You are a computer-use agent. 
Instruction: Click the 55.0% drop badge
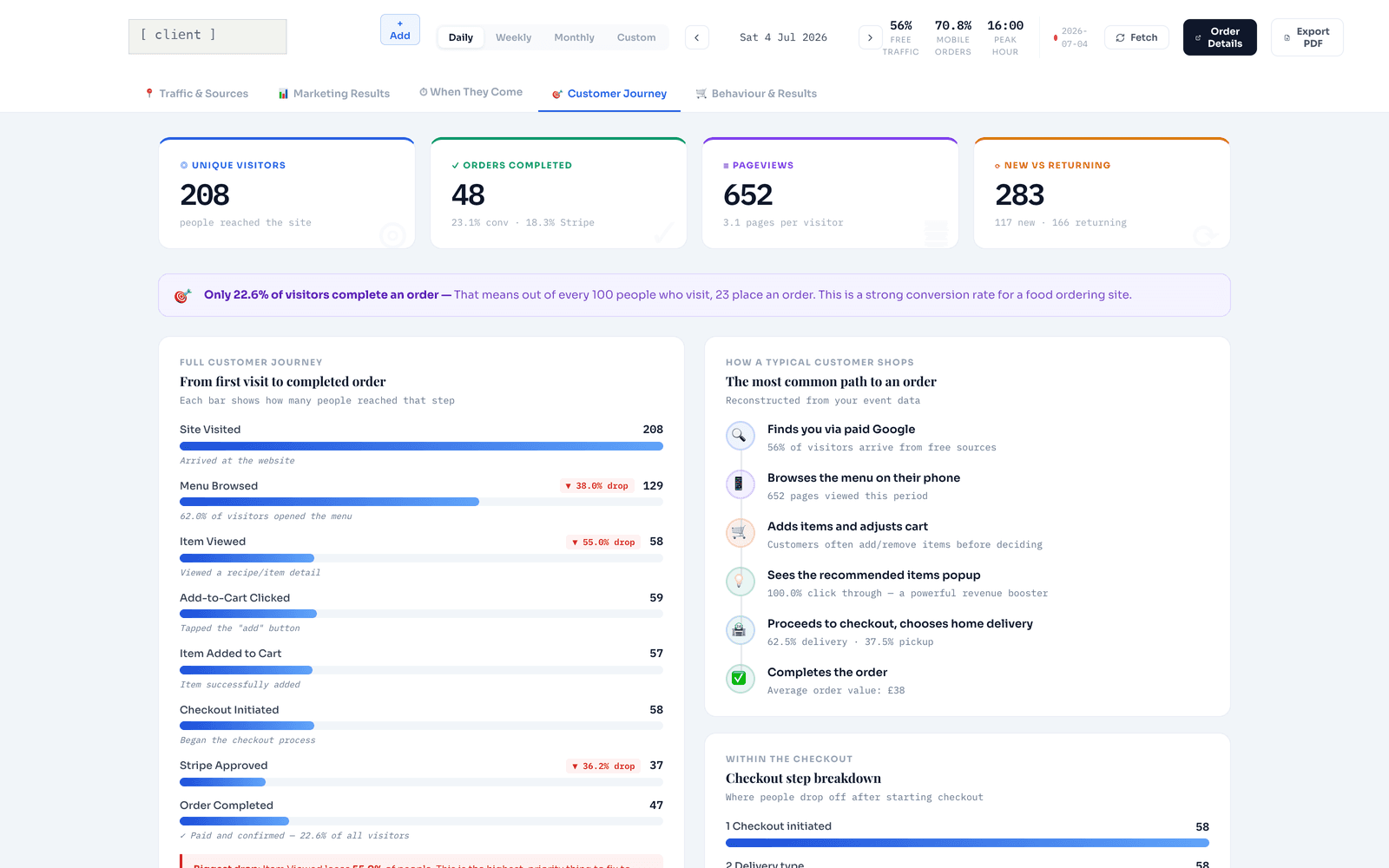click(603, 542)
